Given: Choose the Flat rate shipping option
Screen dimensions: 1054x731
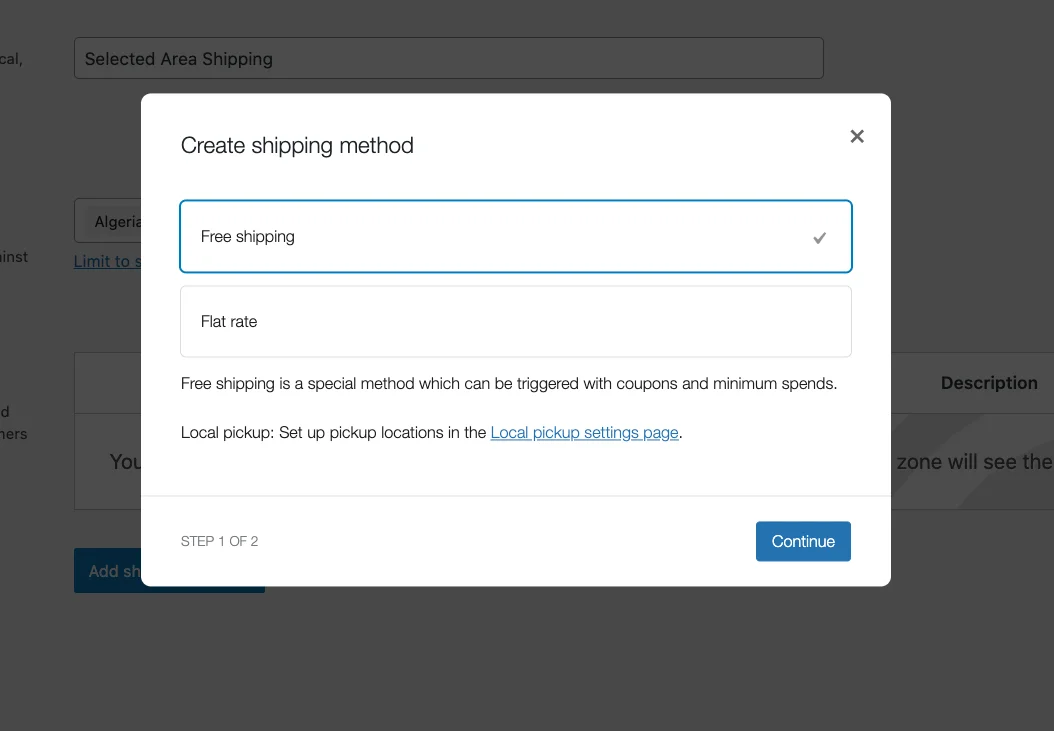Looking at the screenshot, I should click(x=515, y=322).
